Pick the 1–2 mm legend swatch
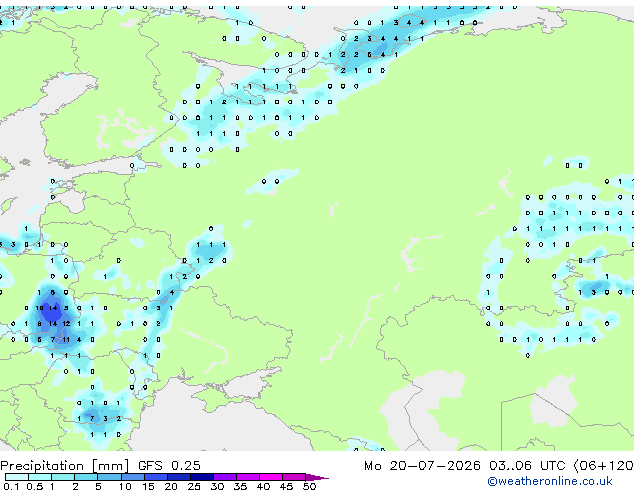The height and width of the screenshot is (490, 634). pos(63,477)
